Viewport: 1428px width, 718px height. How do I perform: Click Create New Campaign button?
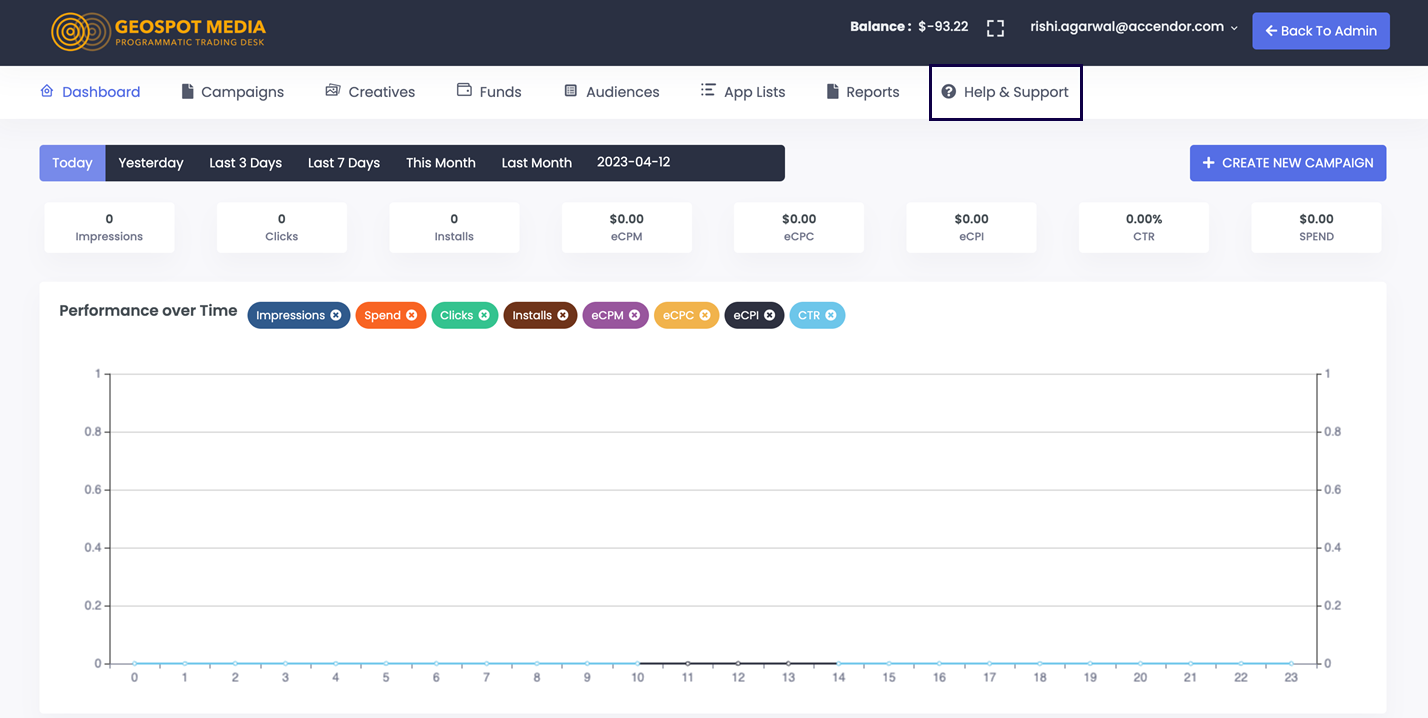tap(1287, 163)
